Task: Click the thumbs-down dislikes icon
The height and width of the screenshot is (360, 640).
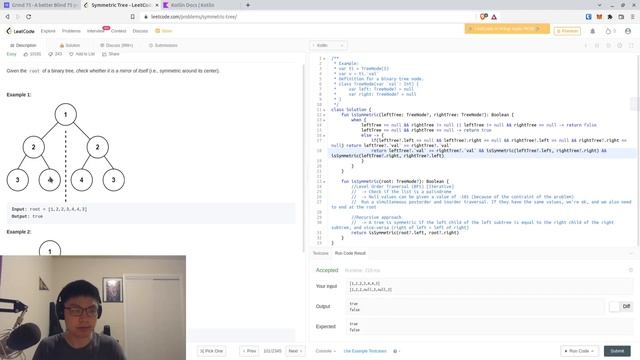Action: (51, 54)
